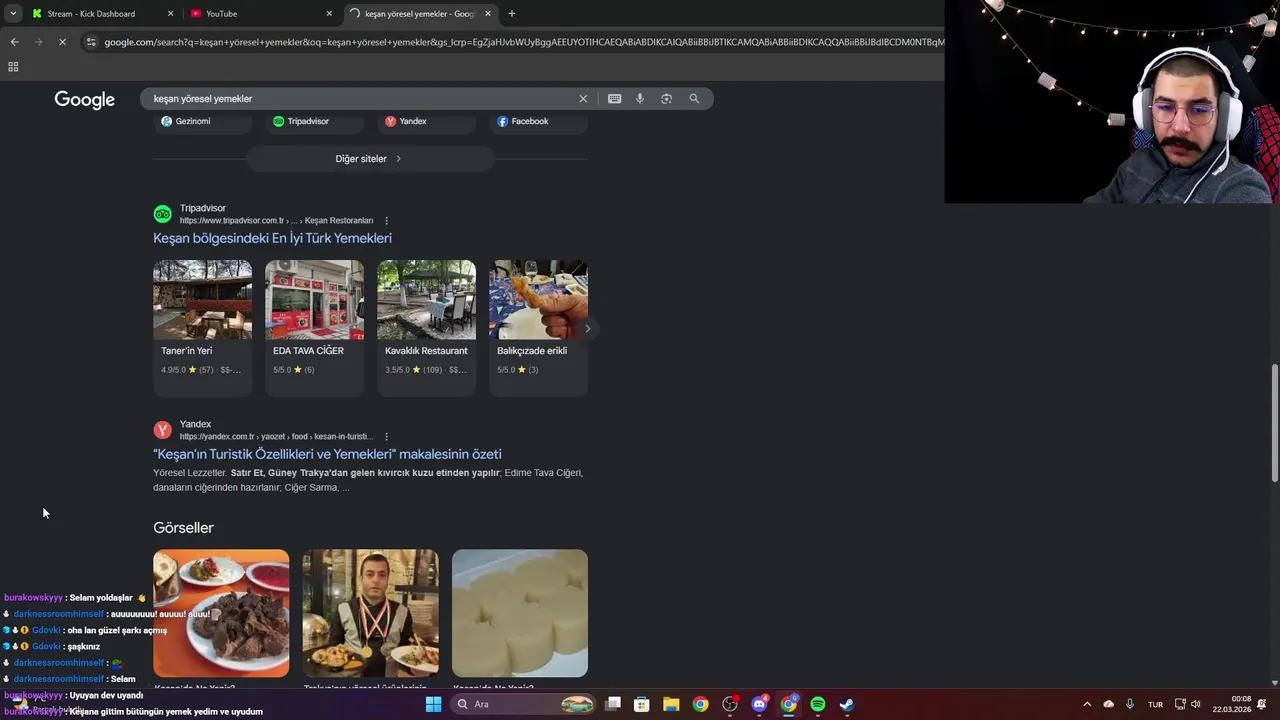Open File Explorer from taskbar
The width and height of the screenshot is (1280, 720).
tap(671, 704)
